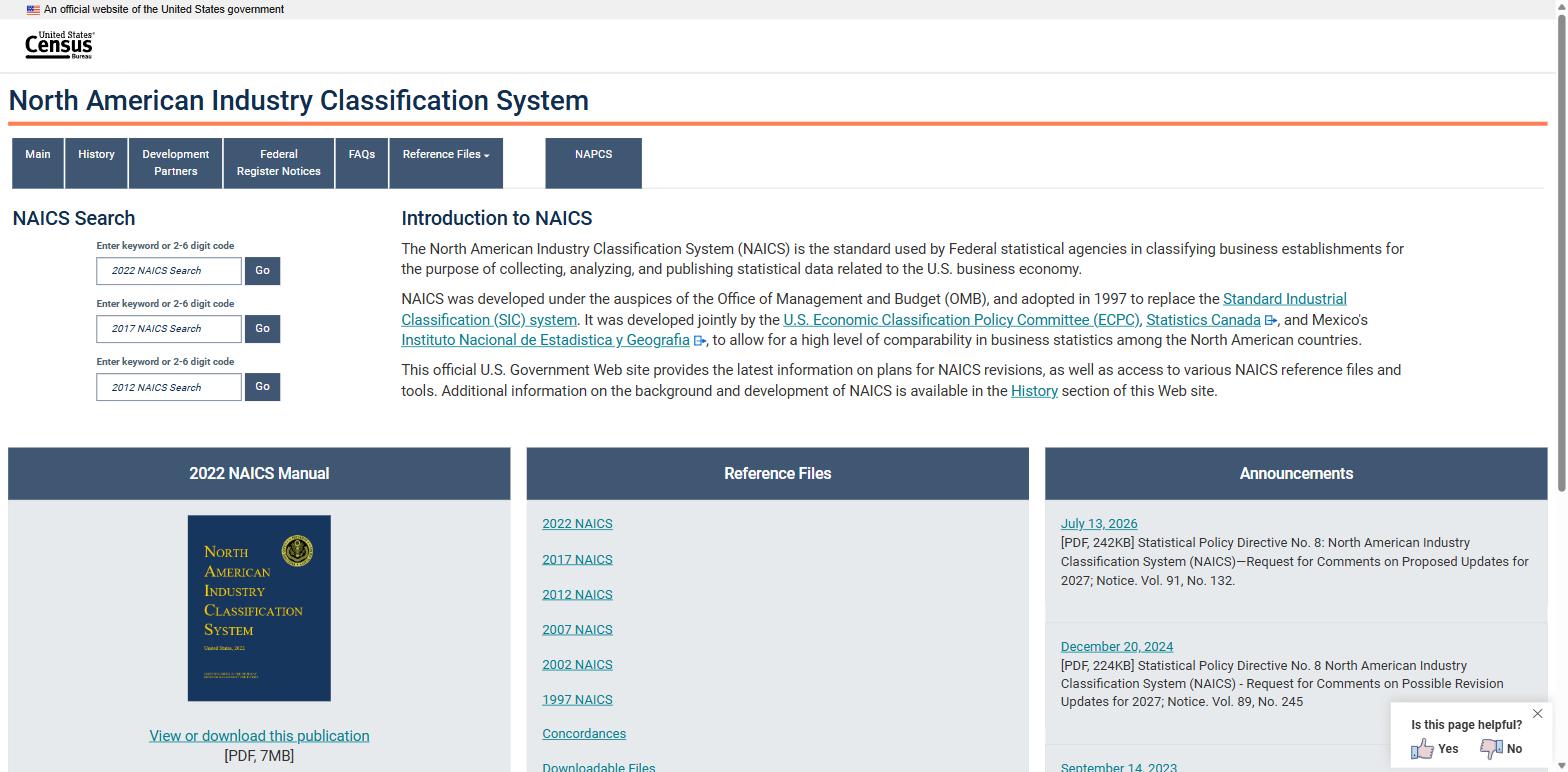Open the Main navigation tab
Image resolution: width=1568 pixels, height=772 pixels.
click(x=38, y=163)
